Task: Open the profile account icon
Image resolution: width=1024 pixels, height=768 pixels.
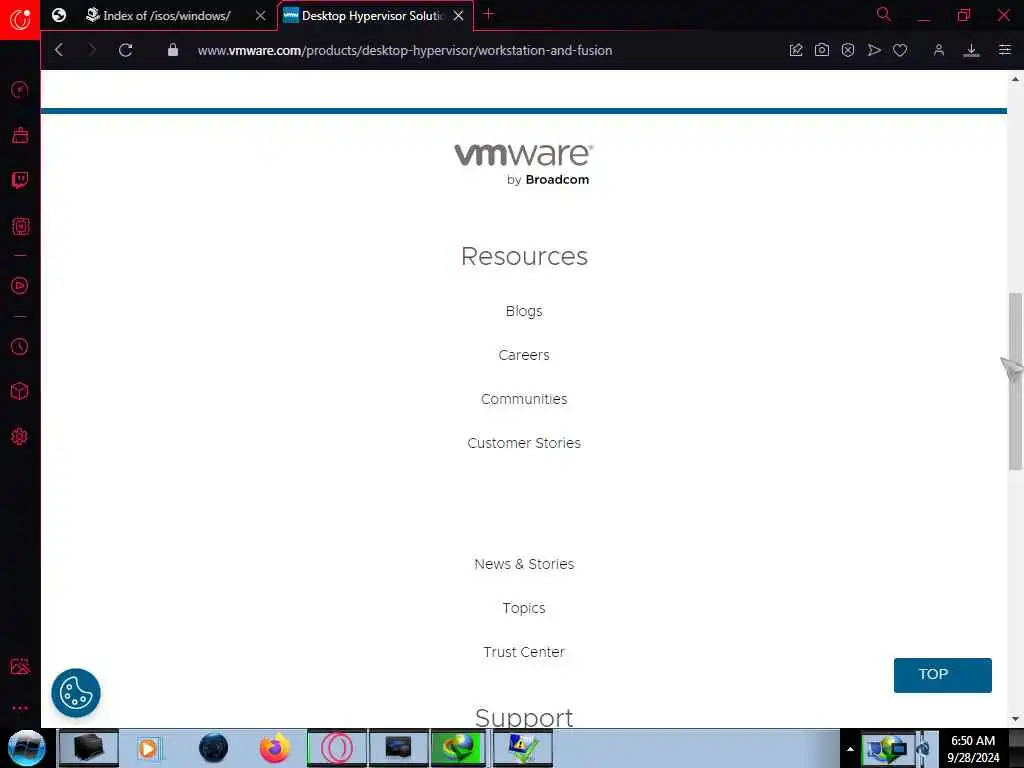Action: 938,50
